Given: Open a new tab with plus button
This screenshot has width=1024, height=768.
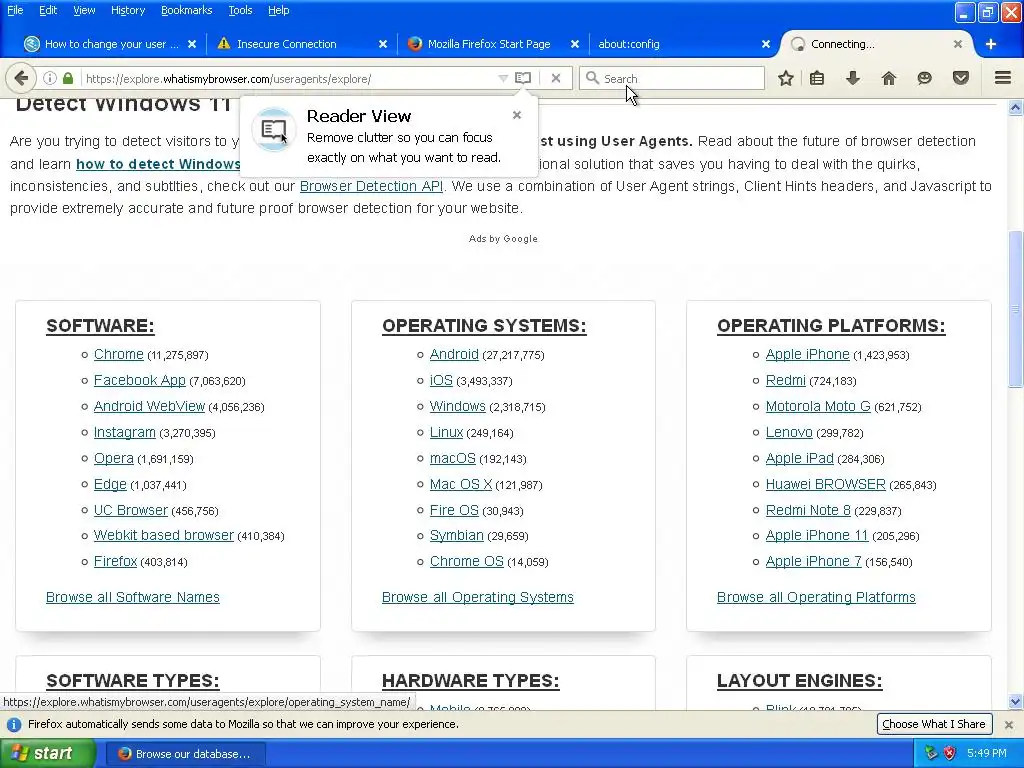Looking at the screenshot, I should (x=991, y=44).
